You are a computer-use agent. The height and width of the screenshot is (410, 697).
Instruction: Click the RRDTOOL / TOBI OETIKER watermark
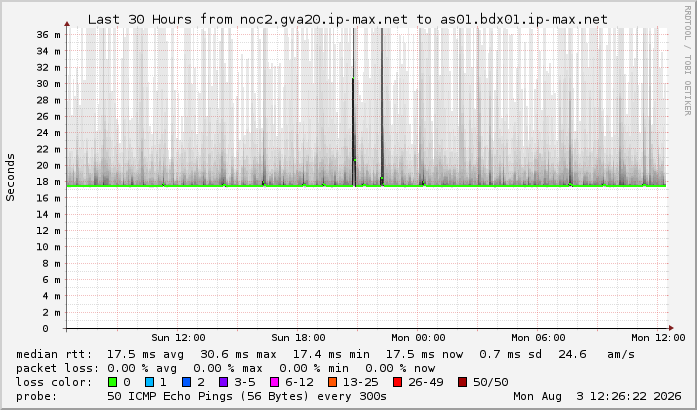687,60
